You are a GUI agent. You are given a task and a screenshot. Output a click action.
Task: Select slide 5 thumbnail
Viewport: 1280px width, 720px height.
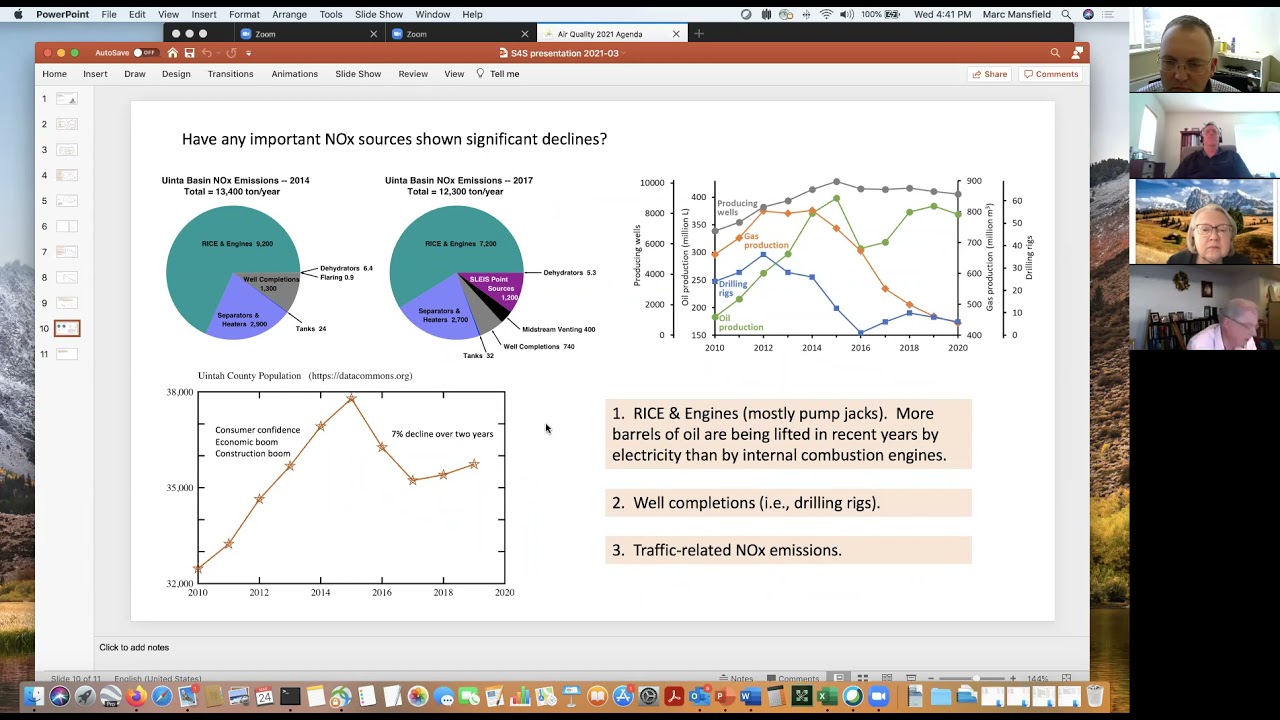click(66, 201)
